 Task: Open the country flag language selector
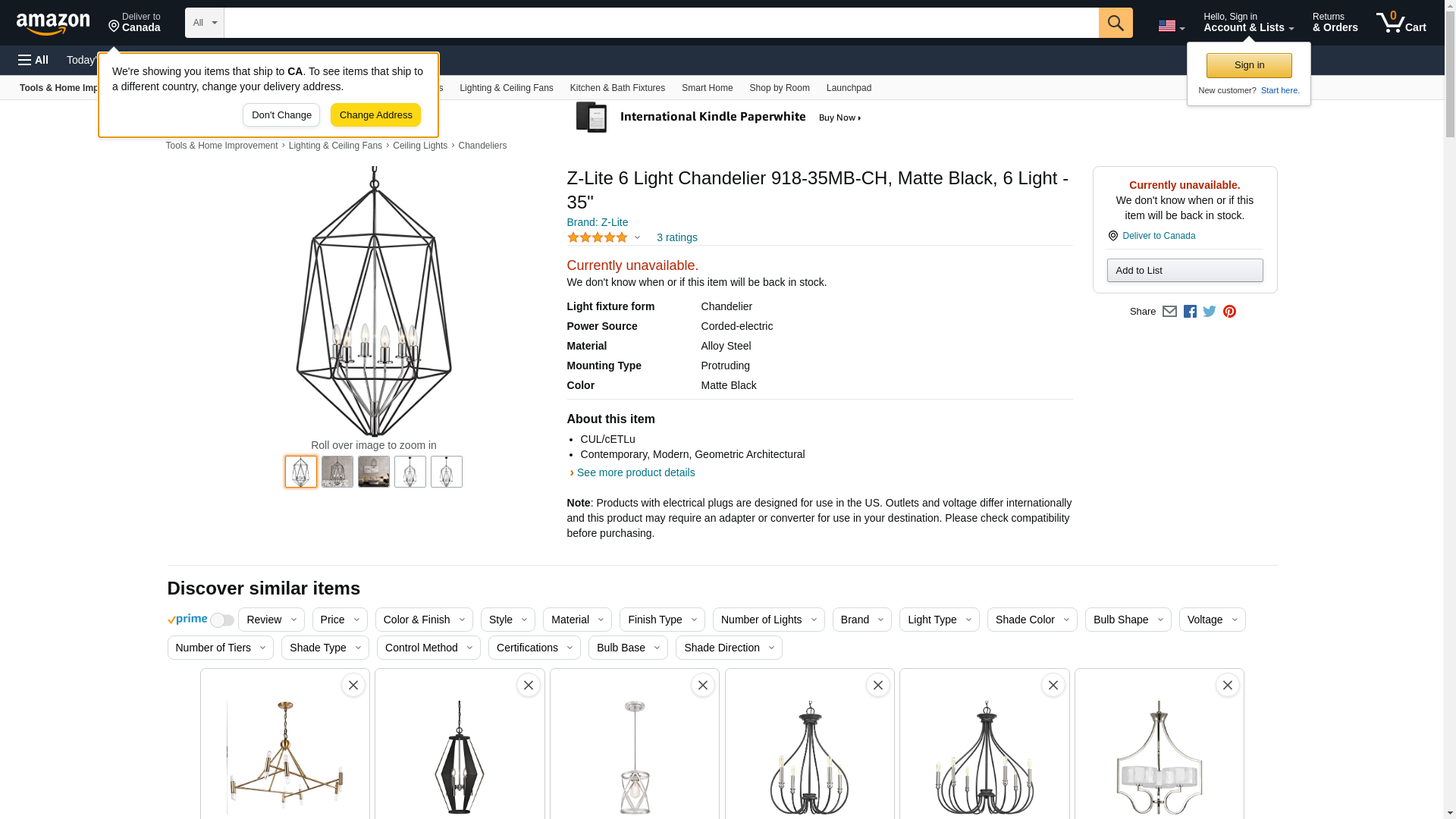coord(1171,27)
